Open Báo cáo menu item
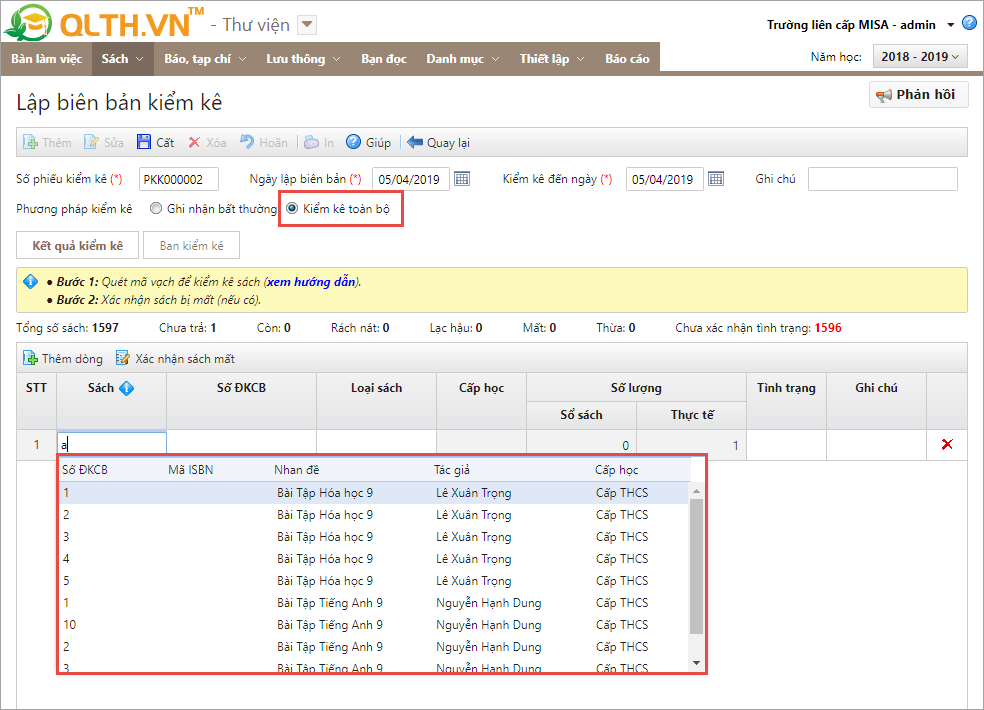This screenshot has height=710, width=984. (627, 59)
